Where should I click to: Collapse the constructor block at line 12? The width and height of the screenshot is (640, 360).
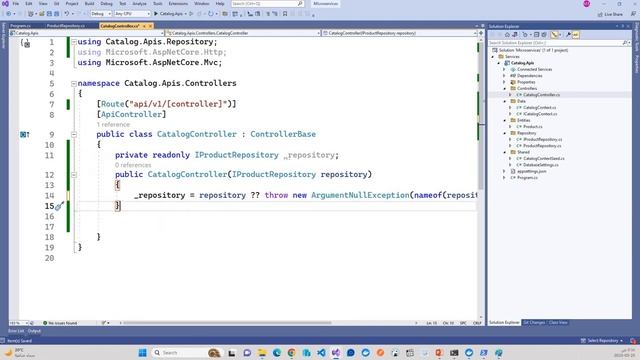(x=74, y=174)
